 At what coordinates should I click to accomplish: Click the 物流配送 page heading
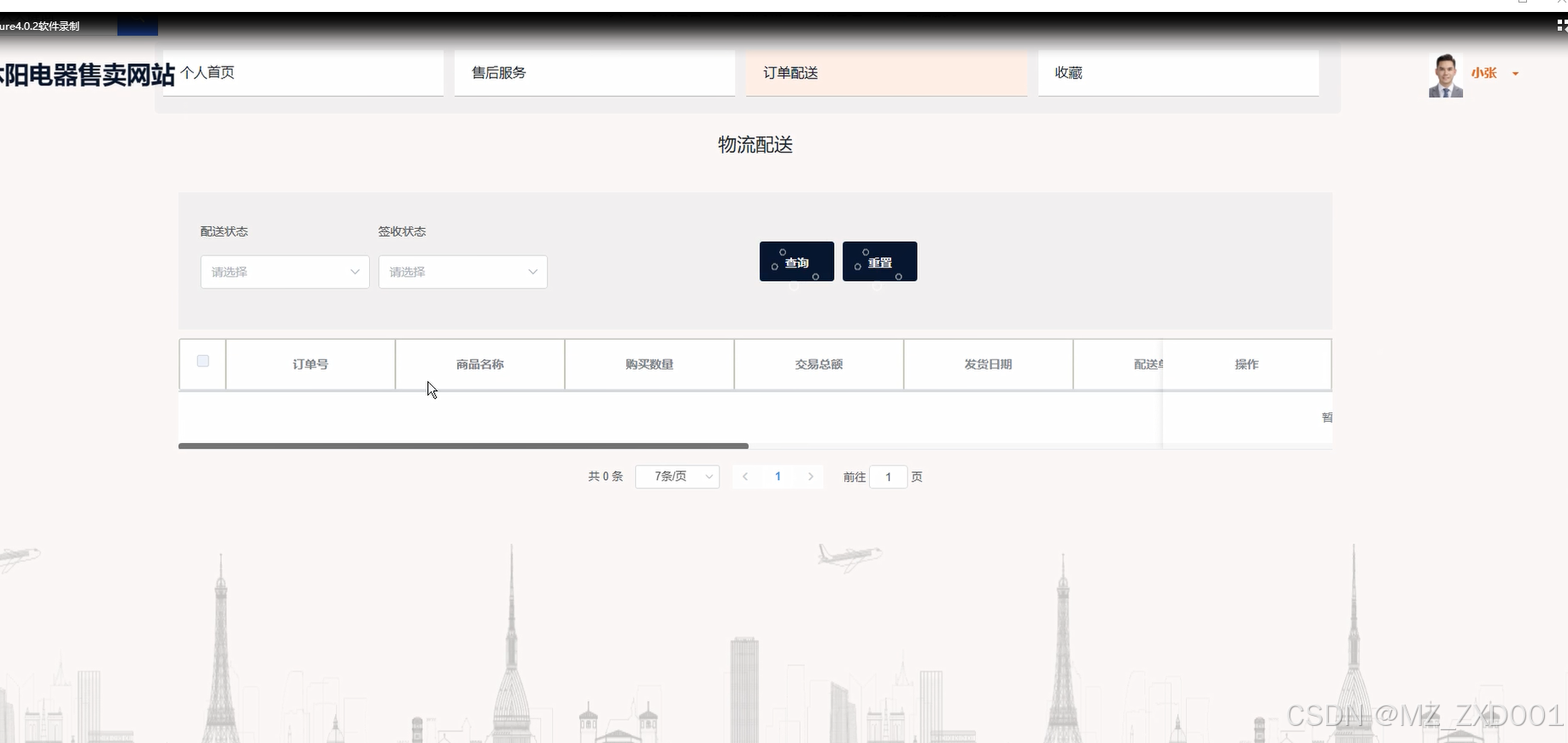point(755,145)
